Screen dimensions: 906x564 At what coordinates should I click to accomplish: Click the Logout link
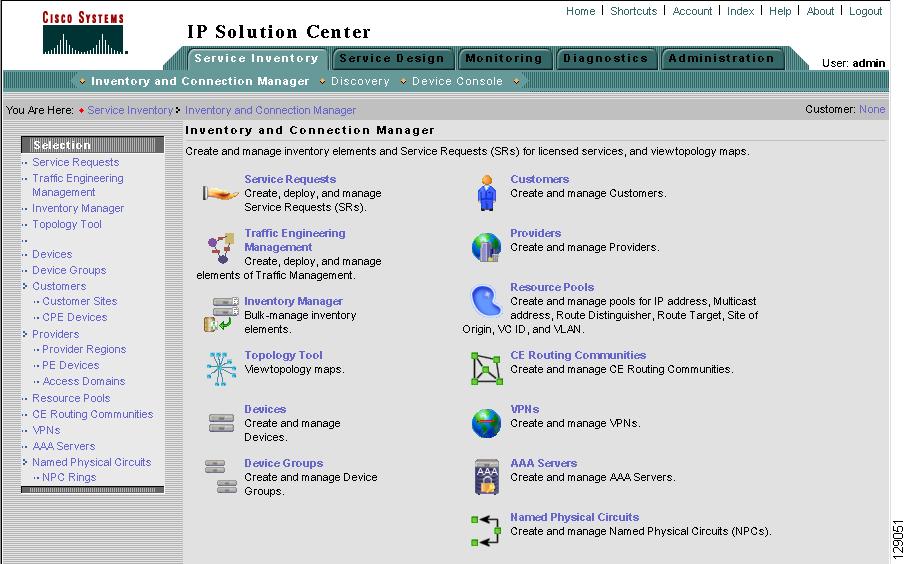(x=865, y=11)
